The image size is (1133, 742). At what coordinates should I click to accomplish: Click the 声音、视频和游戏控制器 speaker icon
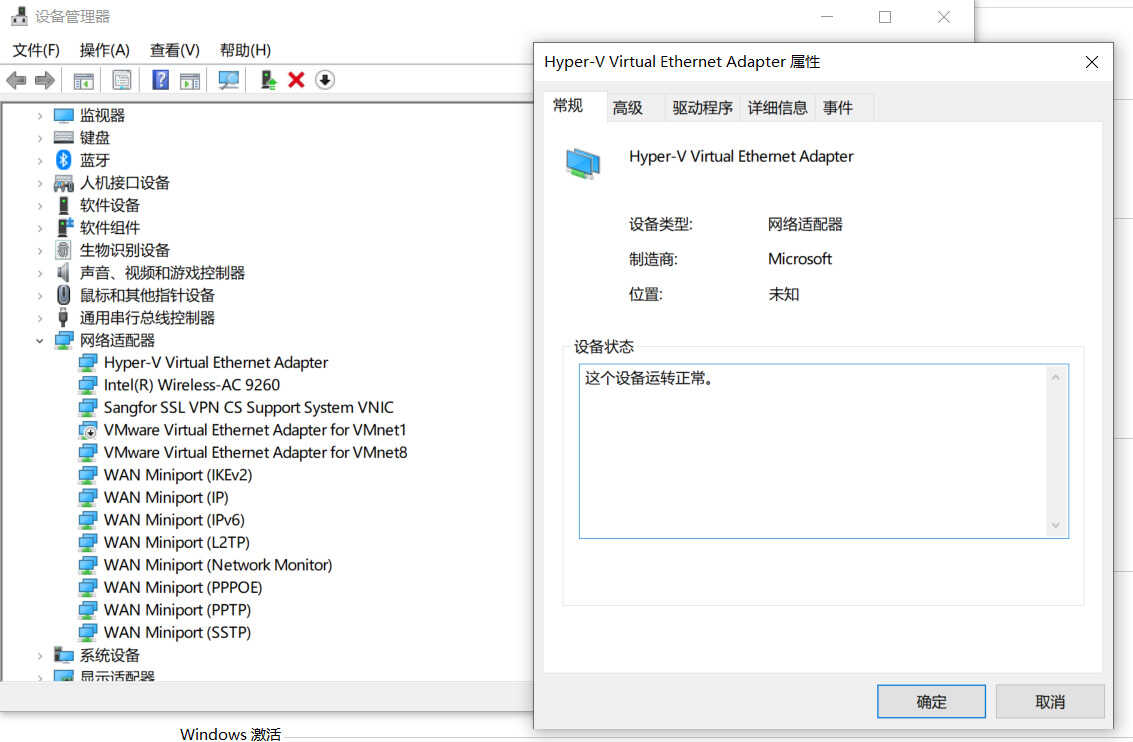tap(64, 272)
